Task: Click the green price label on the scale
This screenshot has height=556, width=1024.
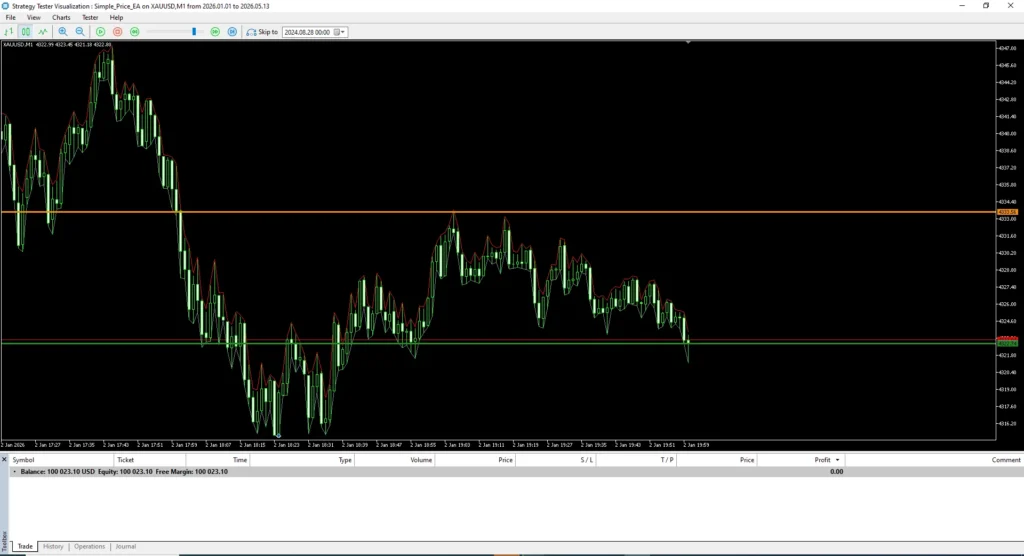Action: pos(1007,344)
